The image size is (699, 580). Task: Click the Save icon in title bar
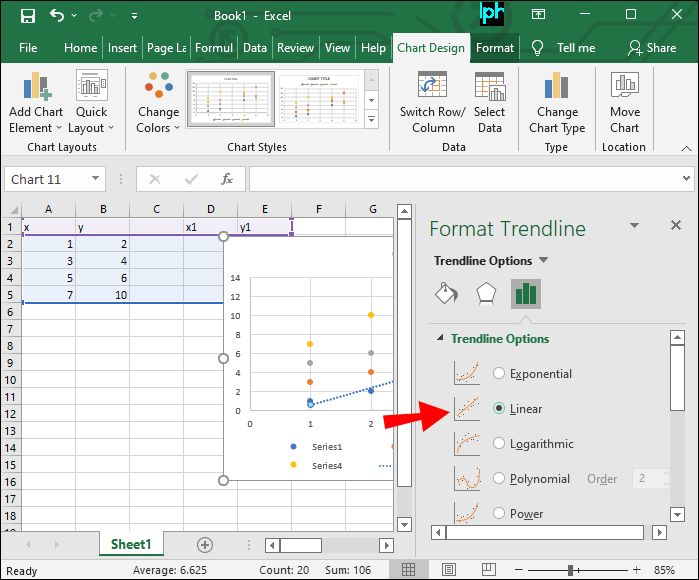[27, 16]
